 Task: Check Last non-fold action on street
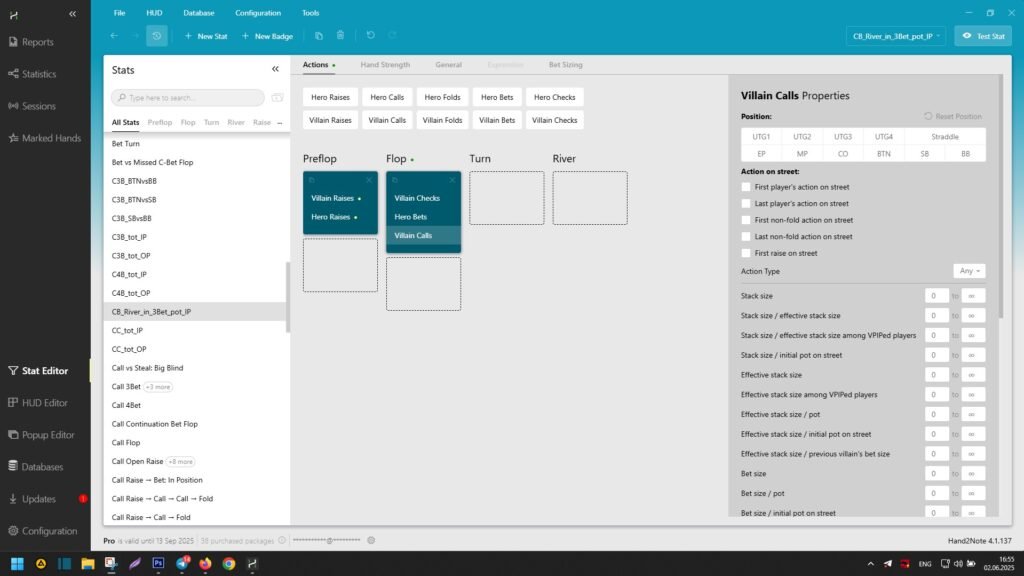pyautogui.click(x=746, y=237)
